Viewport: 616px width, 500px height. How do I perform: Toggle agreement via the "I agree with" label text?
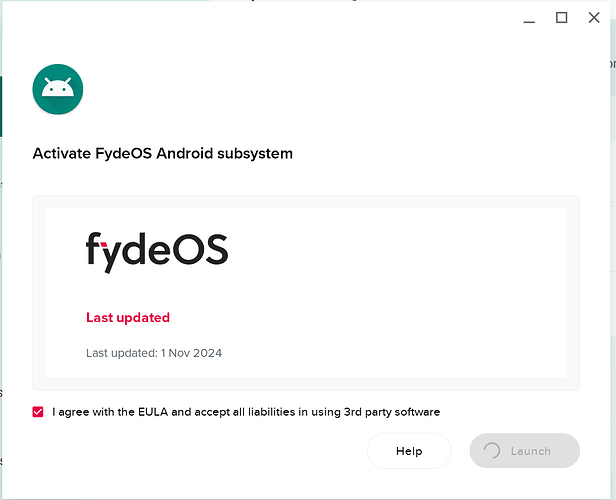89,412
